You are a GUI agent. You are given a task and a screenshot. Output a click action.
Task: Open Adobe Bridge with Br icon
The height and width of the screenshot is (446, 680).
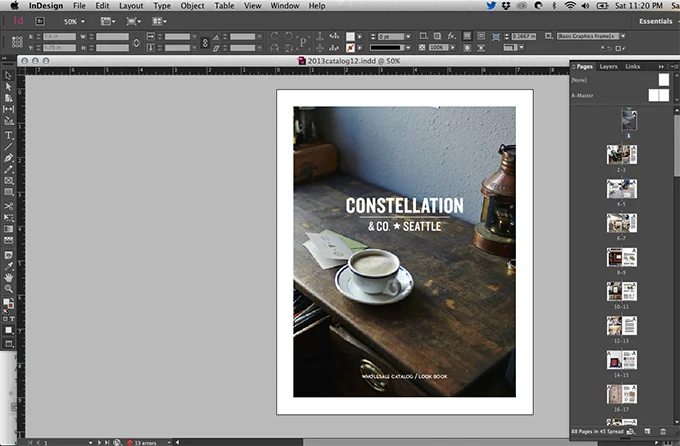[x=40, y=21]
